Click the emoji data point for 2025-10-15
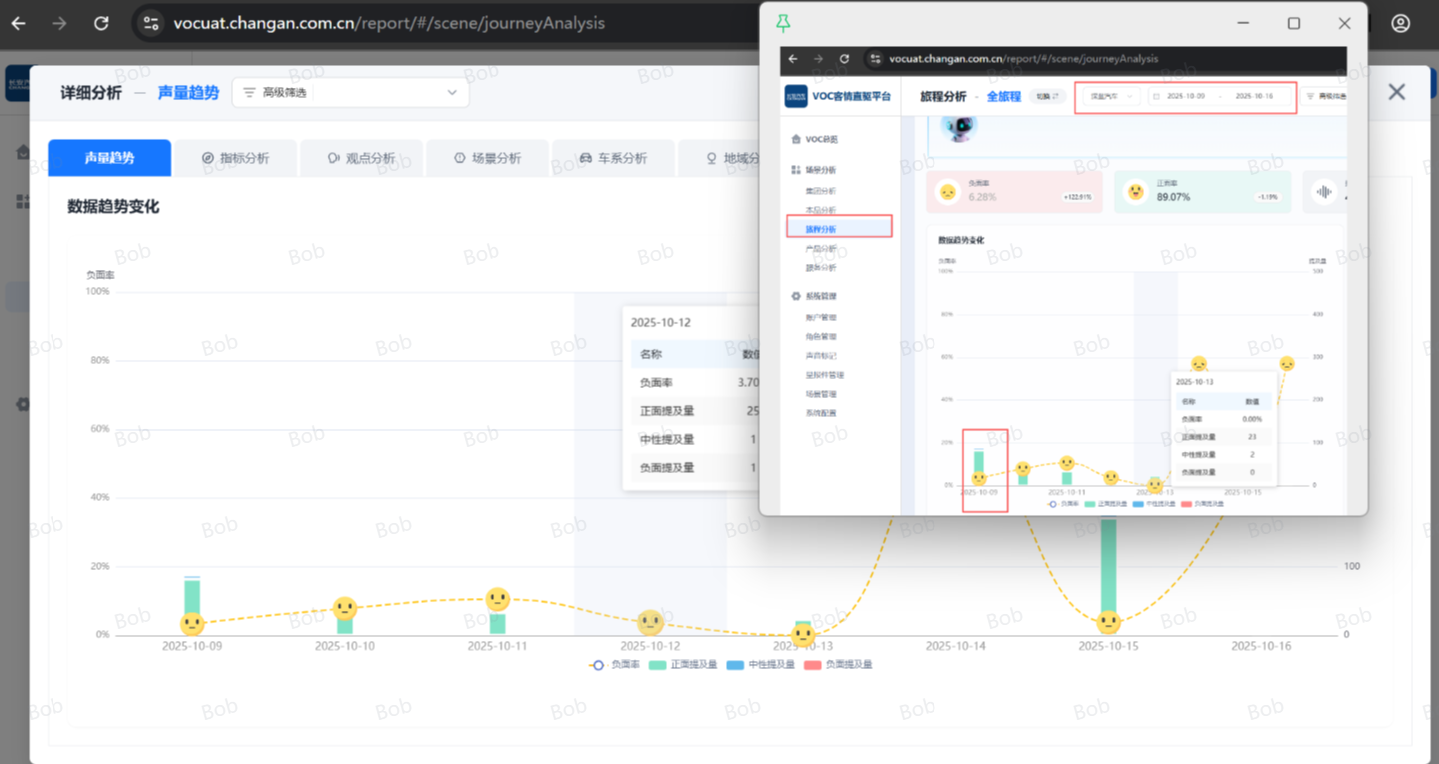 1108,622
